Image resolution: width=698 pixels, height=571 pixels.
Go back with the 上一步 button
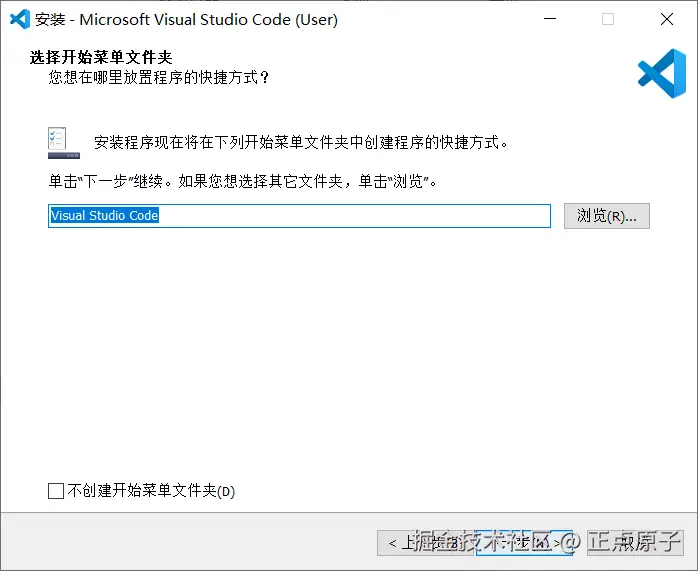(x=425, y=543)
